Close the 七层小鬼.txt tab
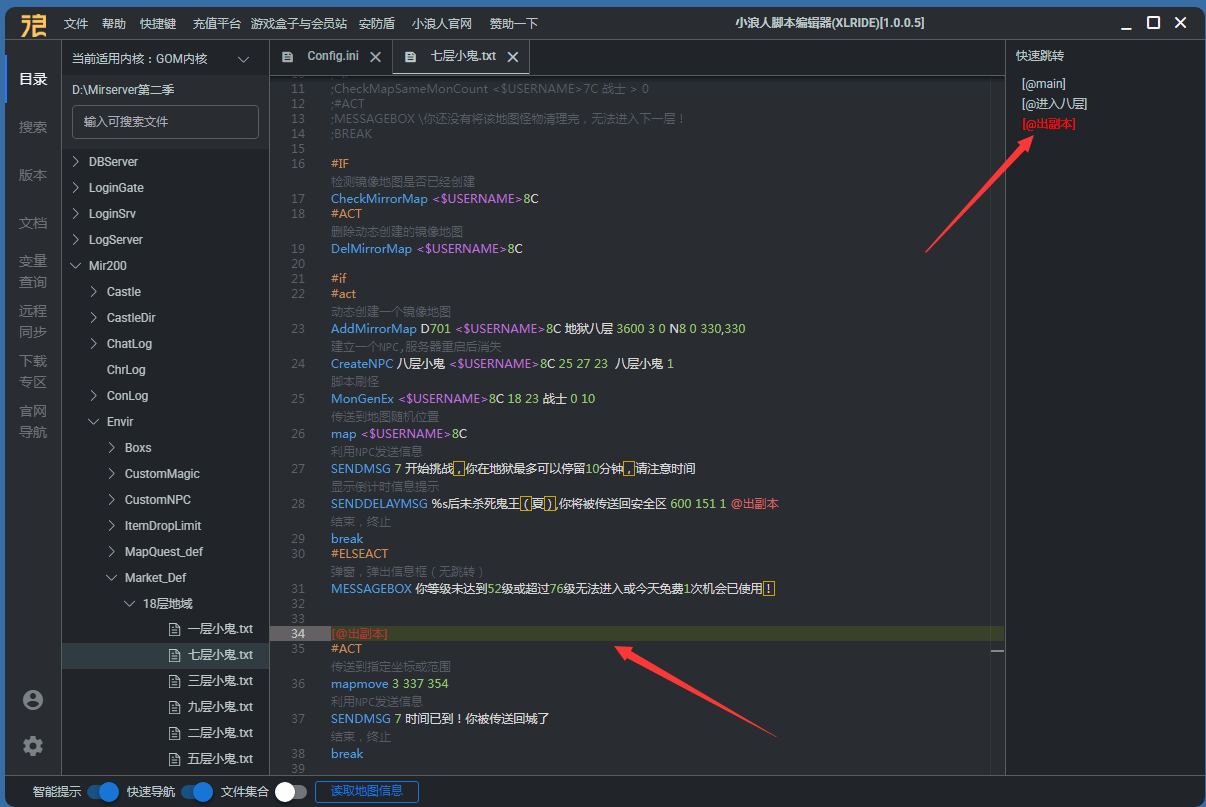1206x807 pixels. coord(513,57)
